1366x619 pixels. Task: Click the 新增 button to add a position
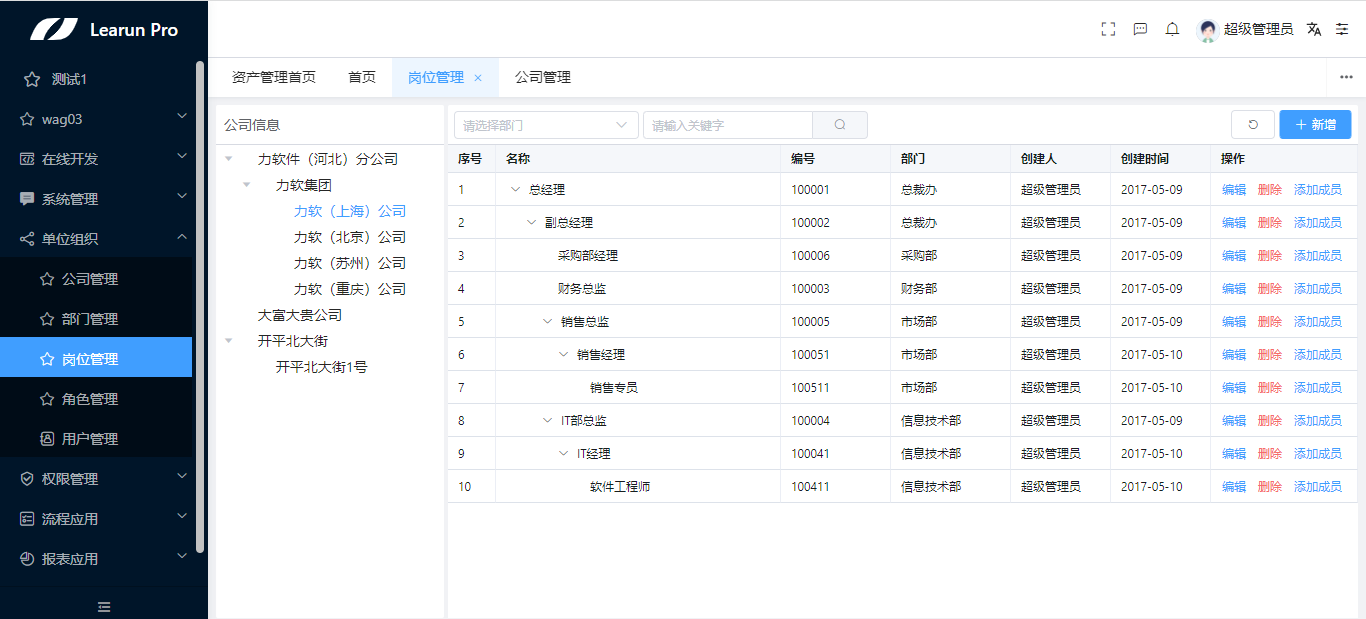(1314, 124)
